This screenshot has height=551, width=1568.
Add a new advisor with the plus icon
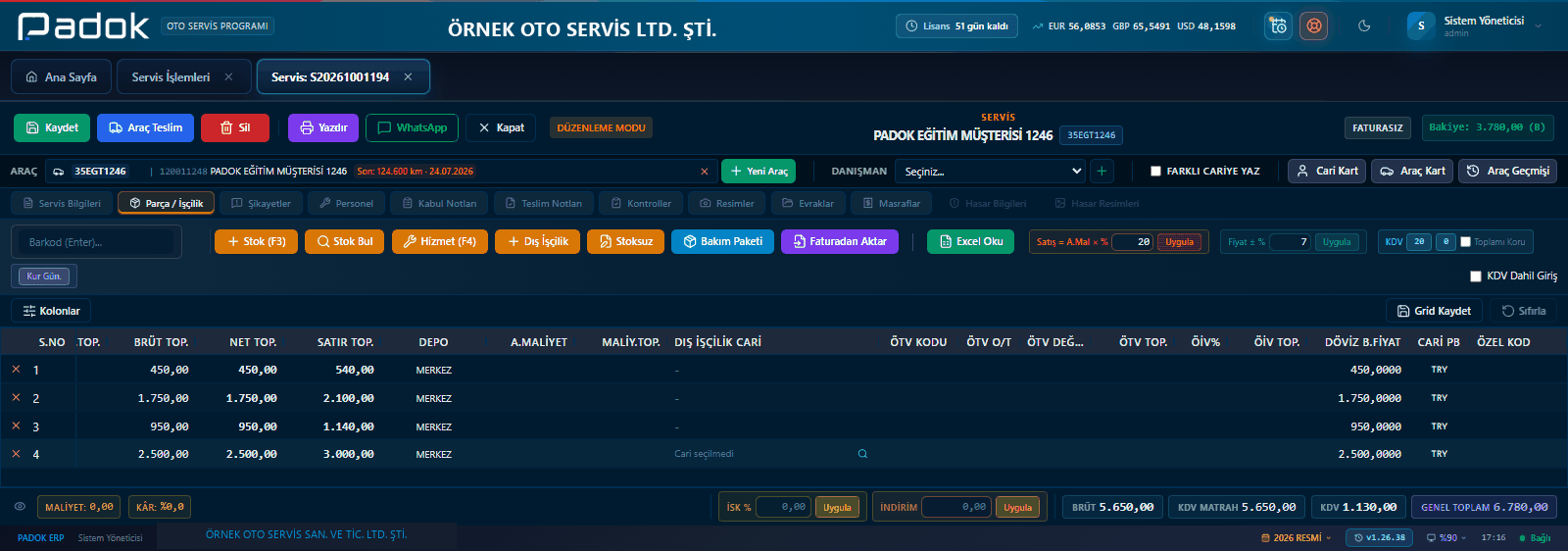[1102, 171]
